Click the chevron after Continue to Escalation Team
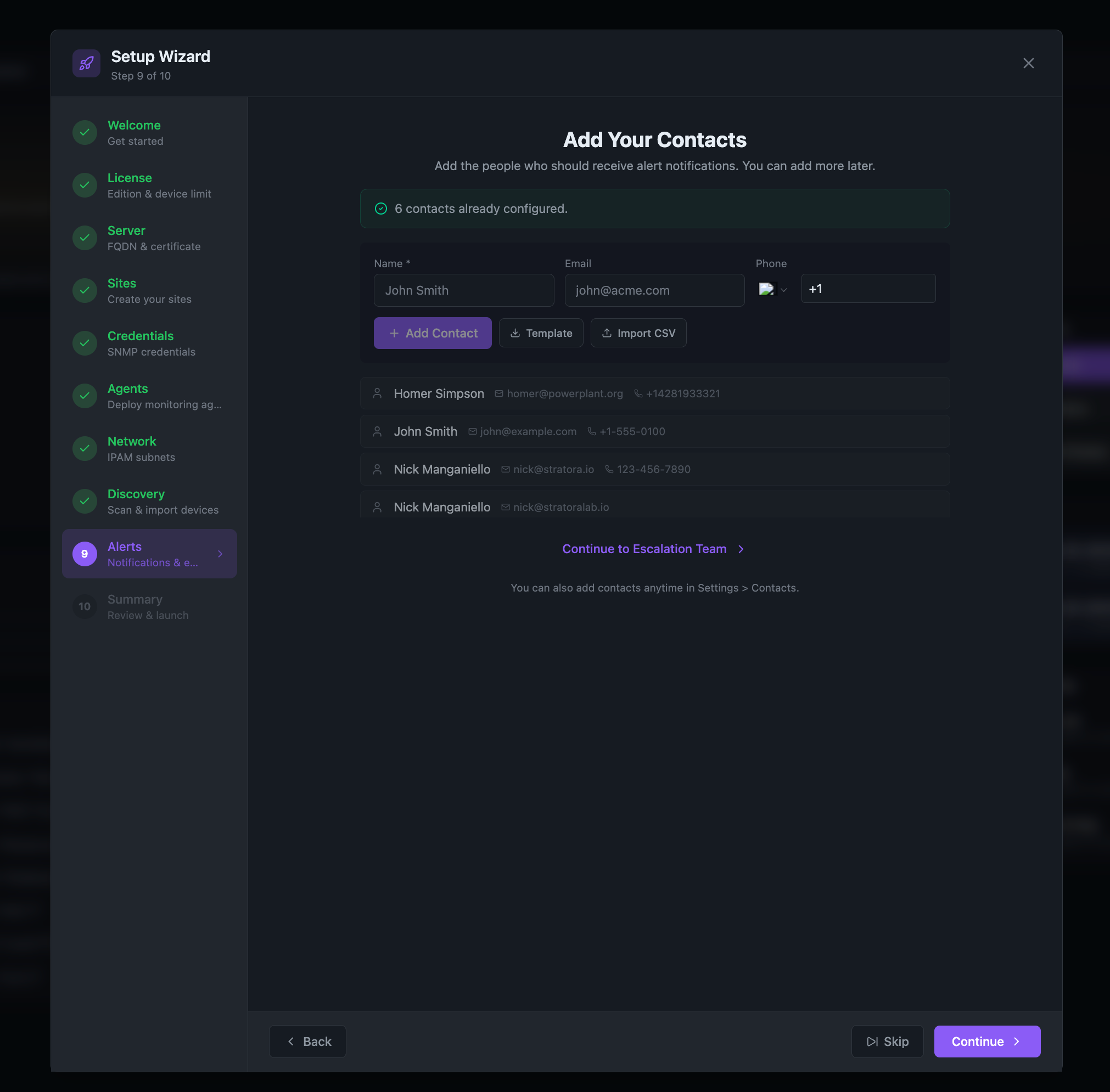Viewport: 1110px width, 1092px height. (741, 549)
